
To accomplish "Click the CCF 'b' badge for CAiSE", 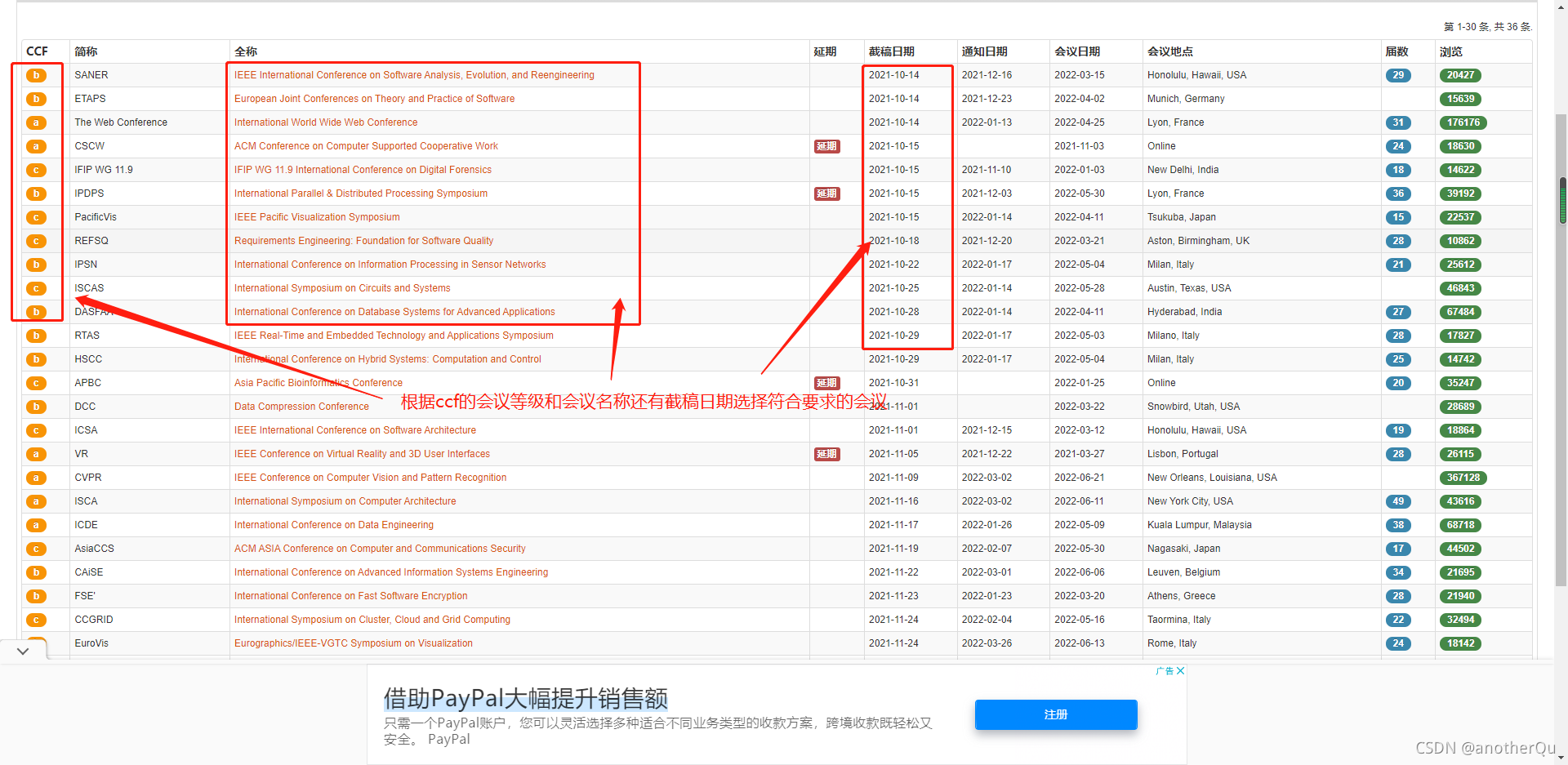I will point(36,572).
